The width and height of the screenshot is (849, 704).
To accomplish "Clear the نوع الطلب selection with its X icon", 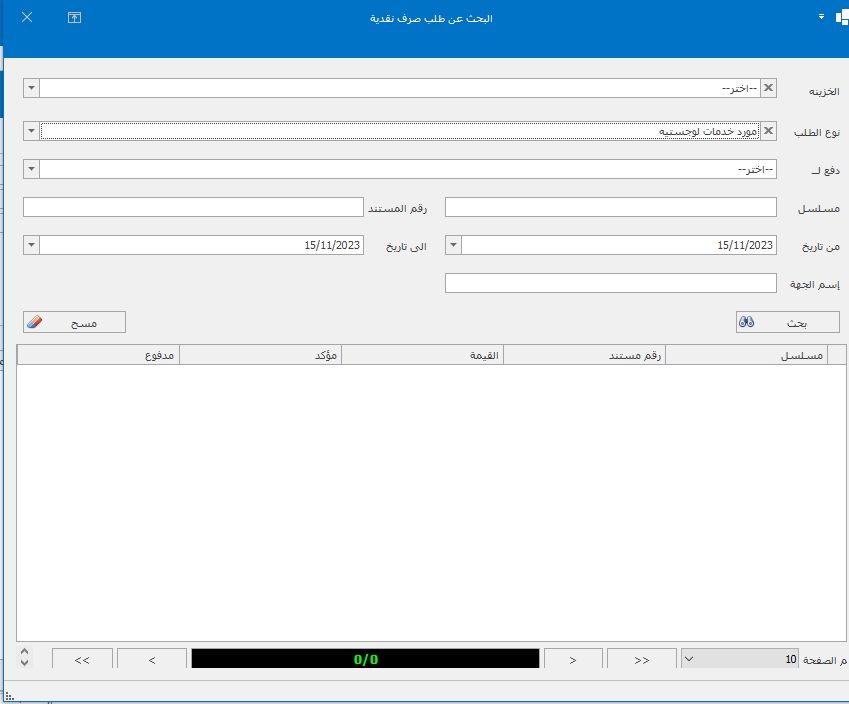I will click(768, 131).
